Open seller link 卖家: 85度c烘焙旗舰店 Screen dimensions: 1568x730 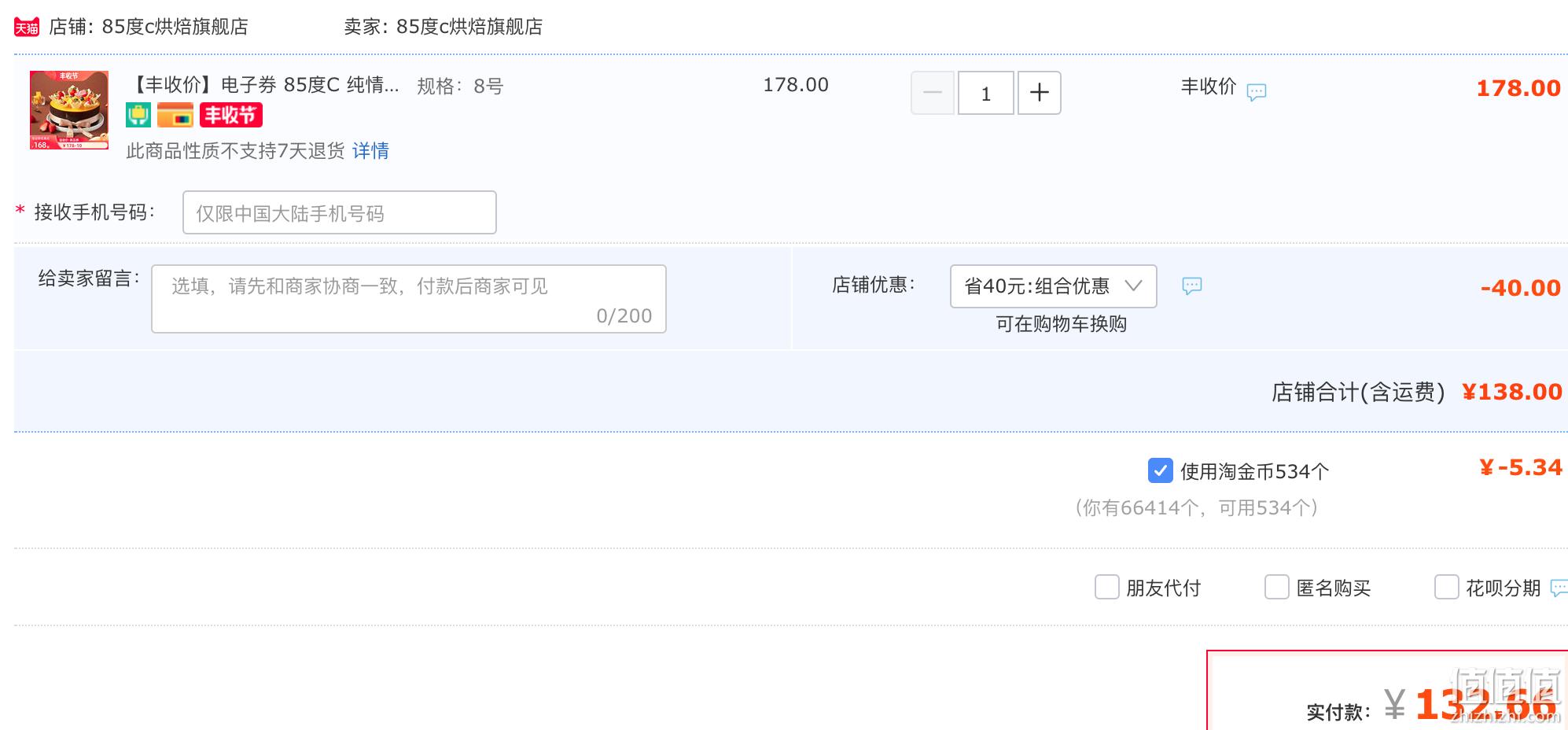pyautogui.click(x=444, y=27)
